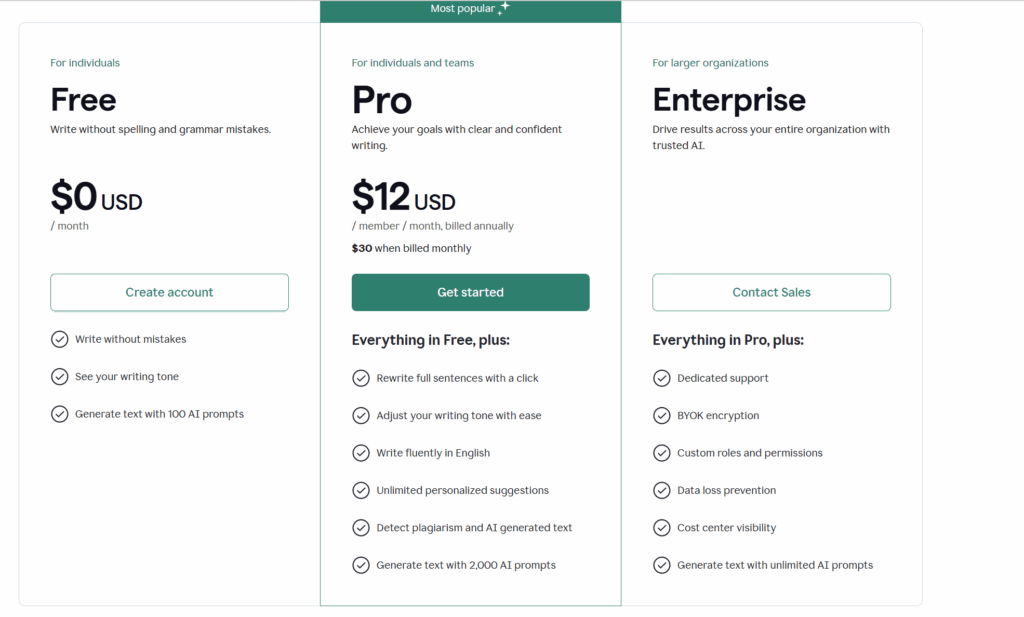Viewport: 1024px width, 617px height.
Task: Click checkmark beside Rewrite full sentences
Action: click(x=361, y=378)
